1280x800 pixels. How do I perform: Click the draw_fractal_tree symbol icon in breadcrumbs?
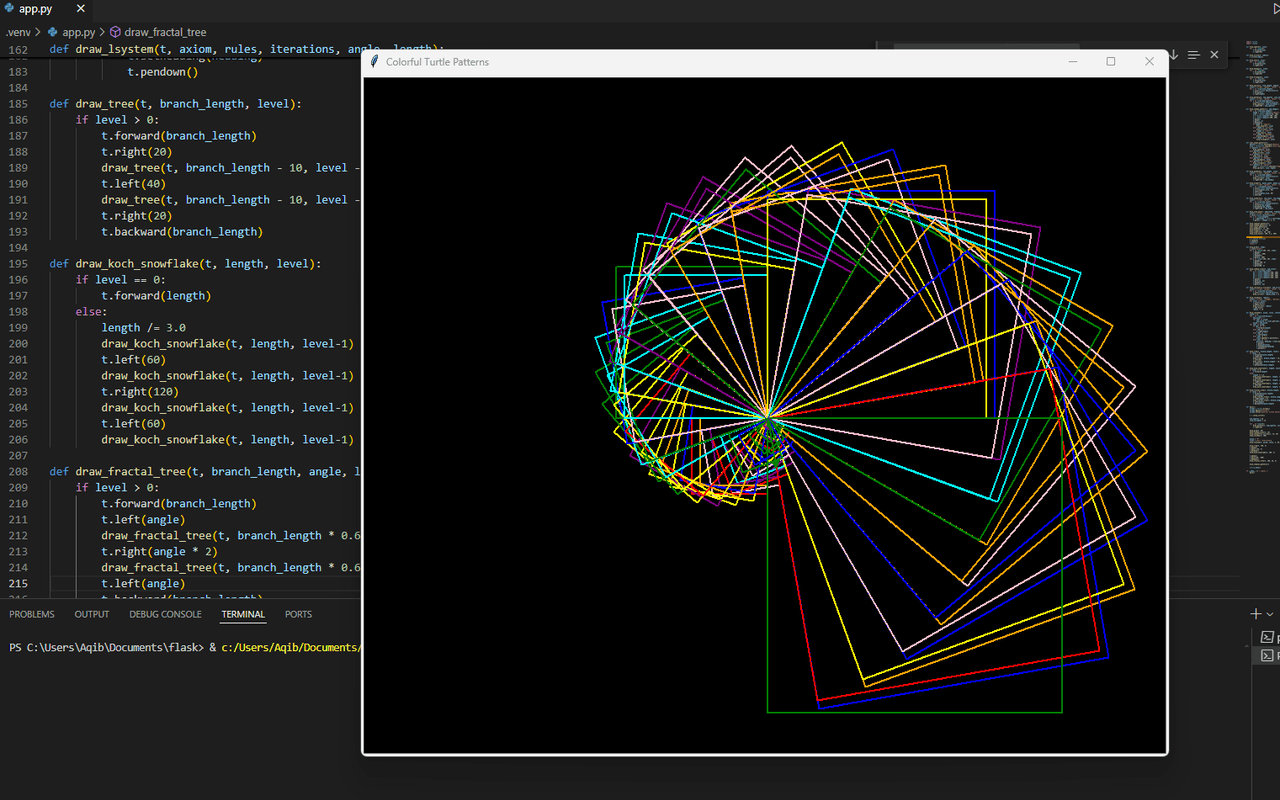115,32
